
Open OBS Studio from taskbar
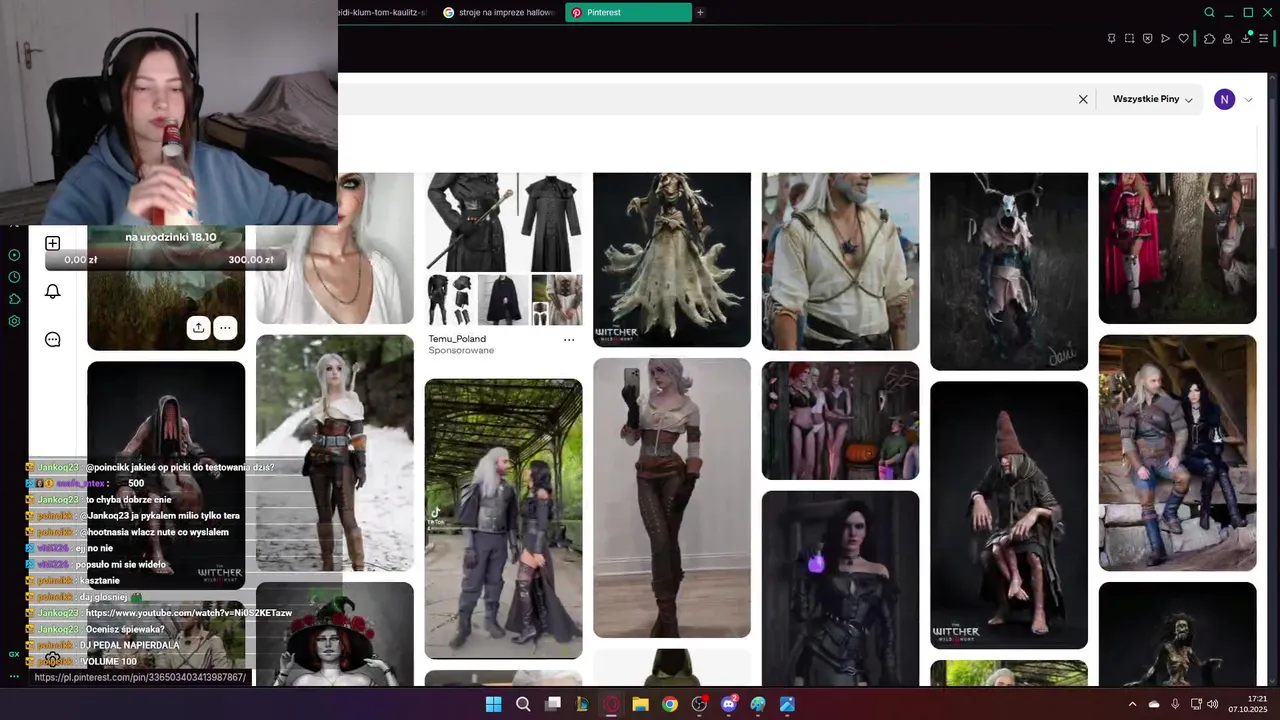pyautogui.click(x=699, y=704)
